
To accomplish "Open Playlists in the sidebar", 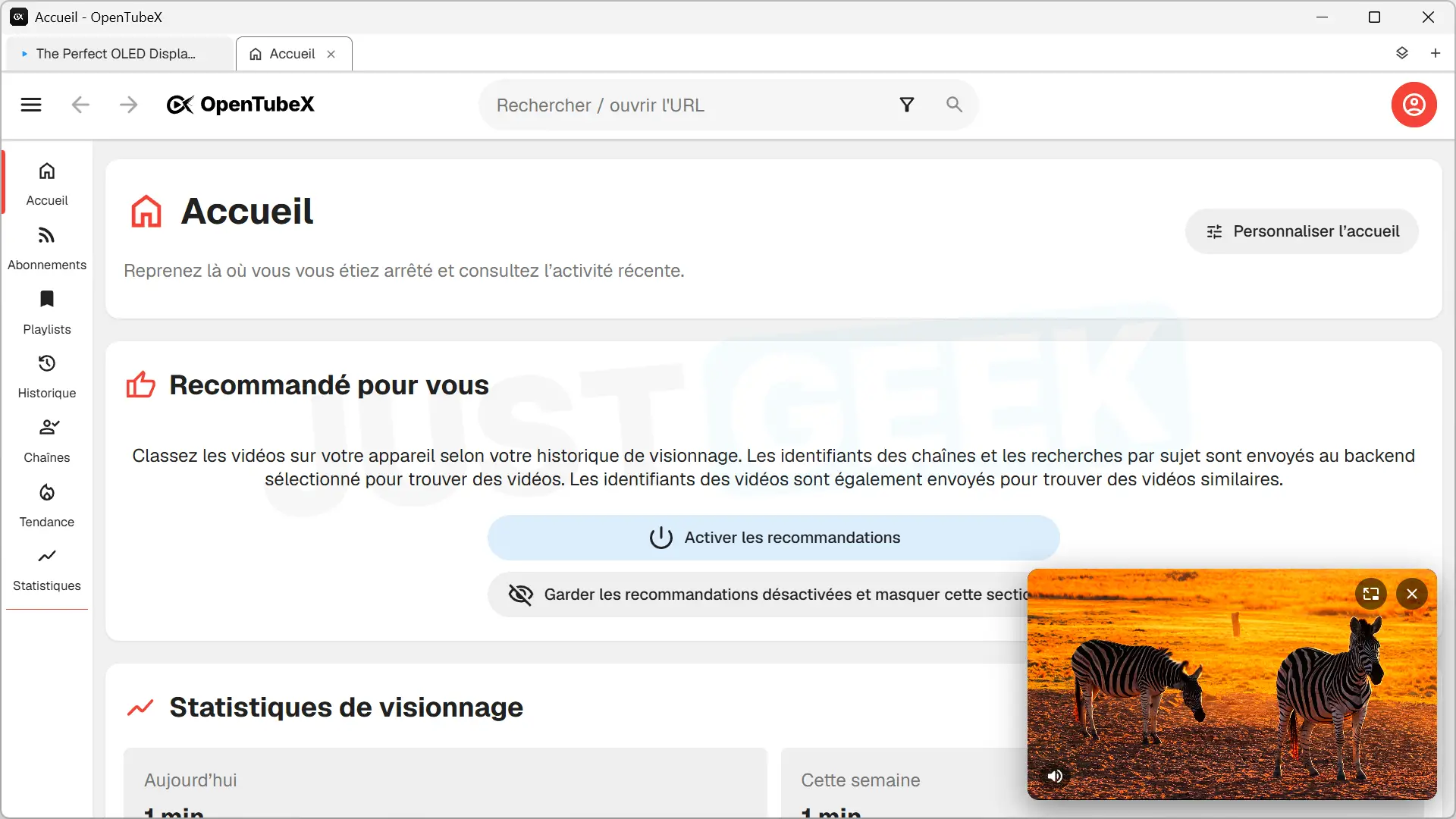I will coord(47,312).
